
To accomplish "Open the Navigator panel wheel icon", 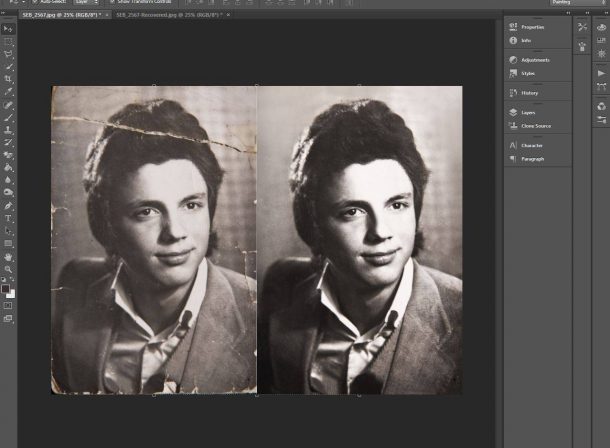I will (x=601, y=54).
